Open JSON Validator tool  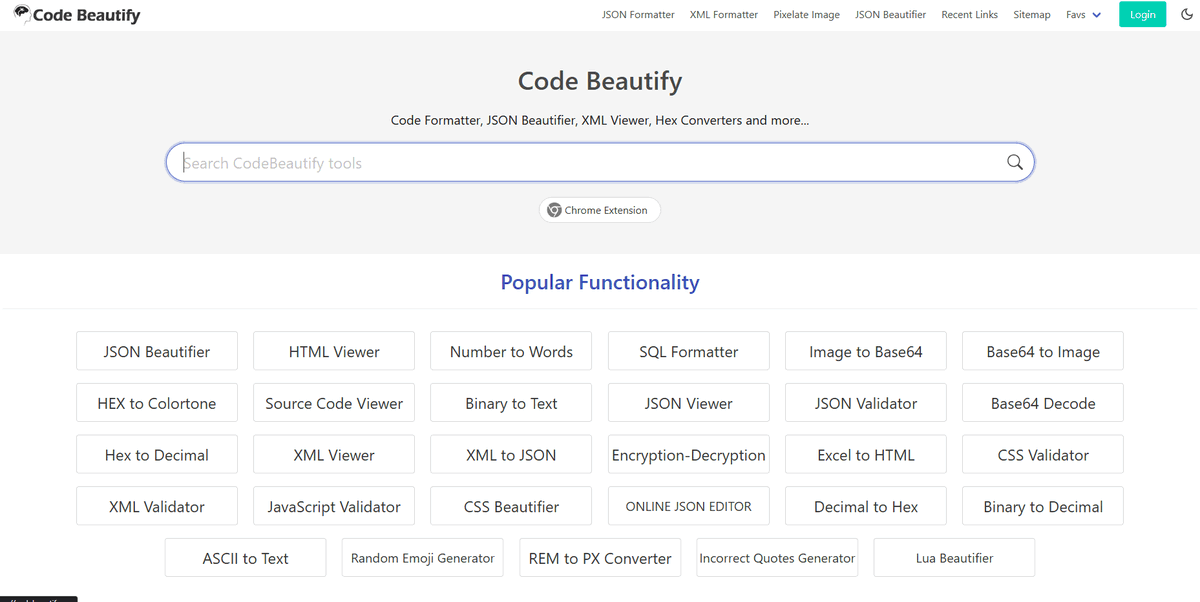click(866, 403)
